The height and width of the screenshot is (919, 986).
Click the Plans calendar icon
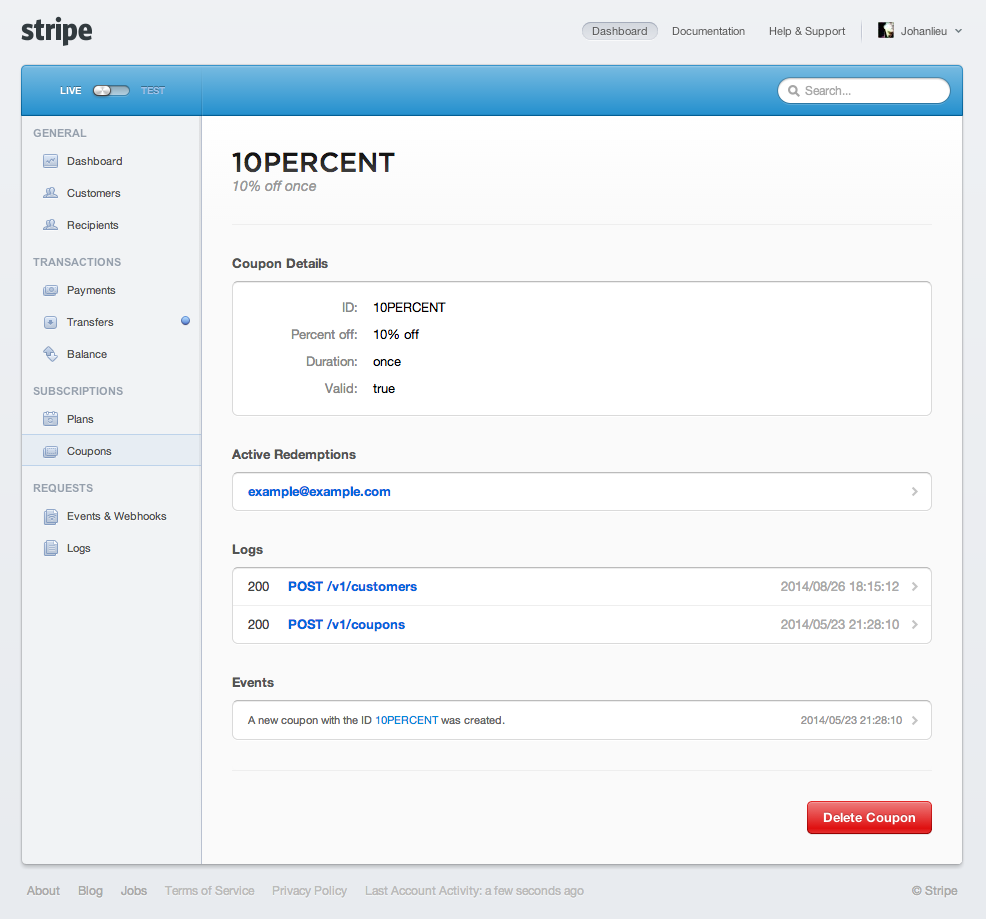point(50,418)
